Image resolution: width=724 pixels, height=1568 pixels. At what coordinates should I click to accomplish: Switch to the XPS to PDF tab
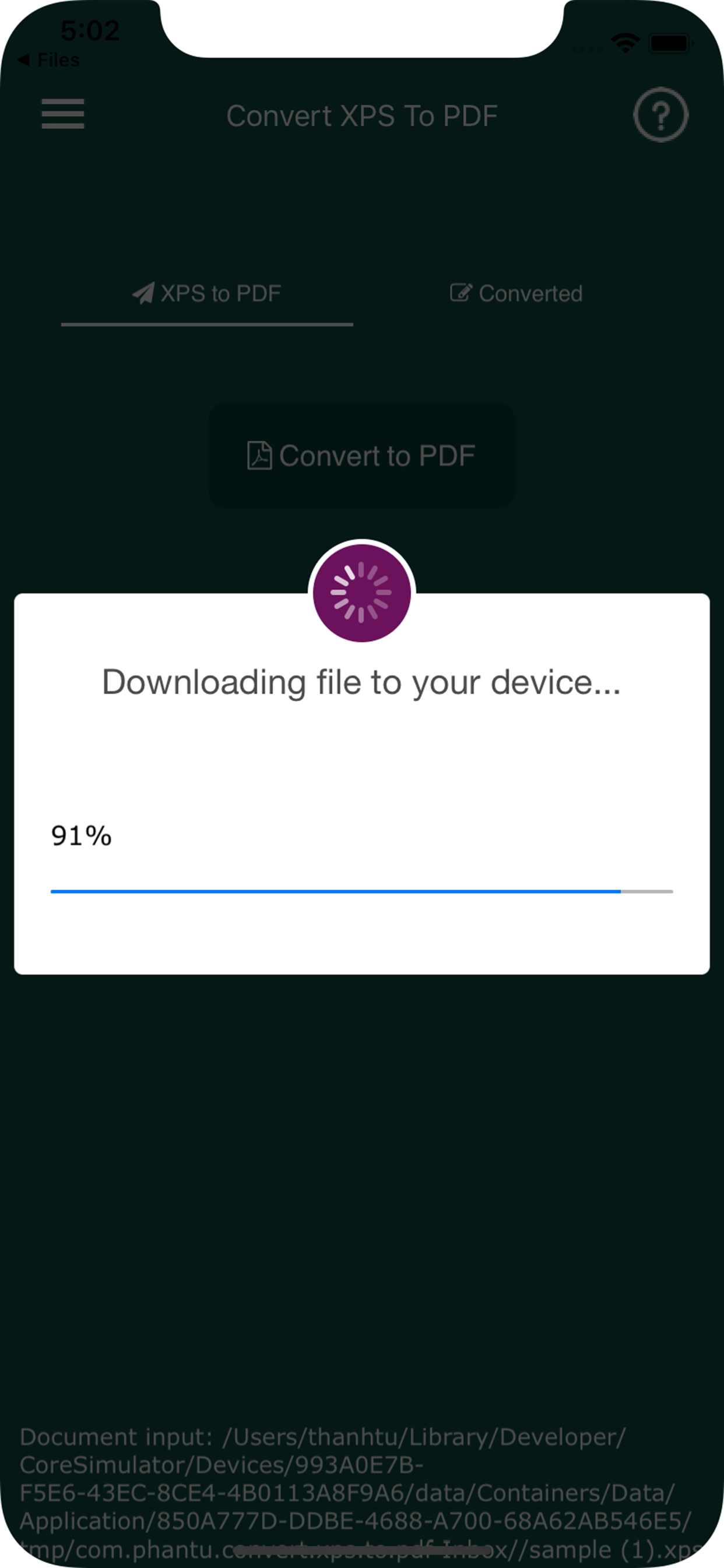207,293
